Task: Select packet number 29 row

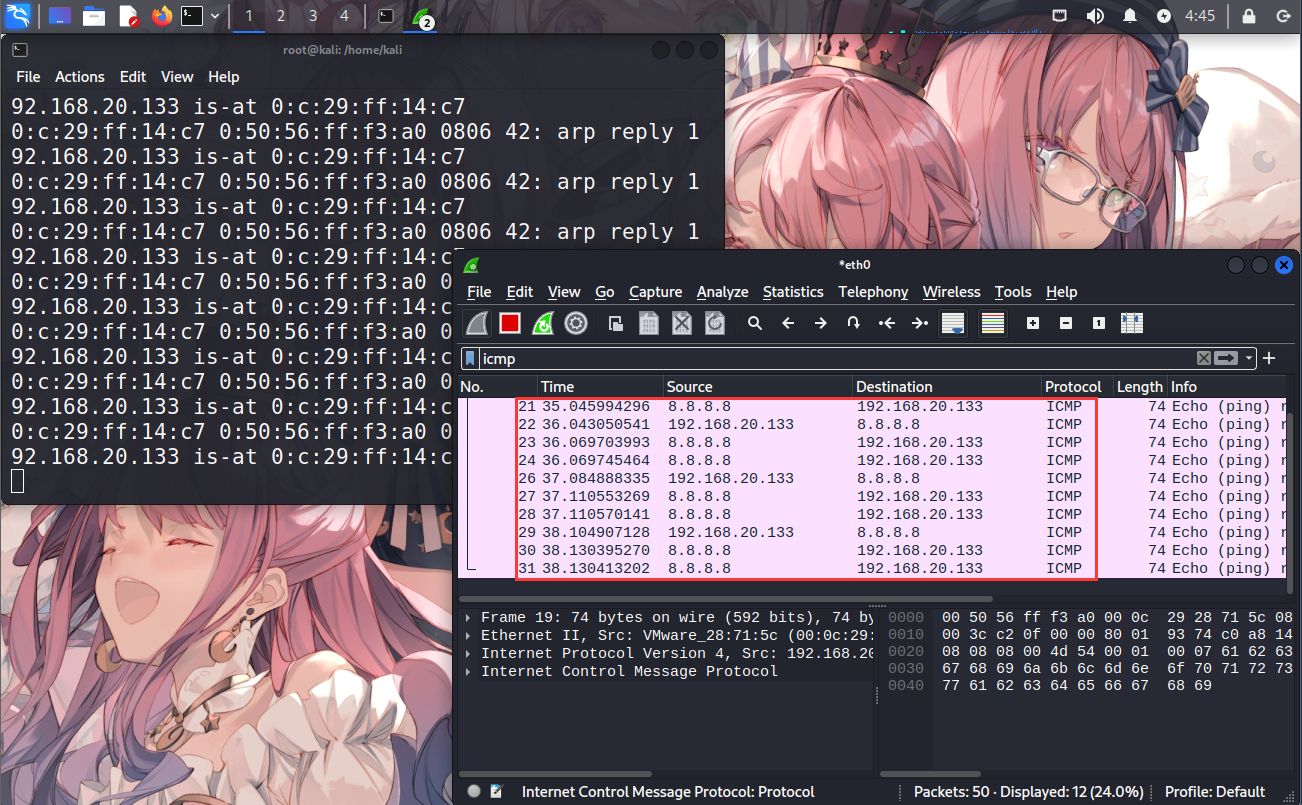Action: (872, 533)
